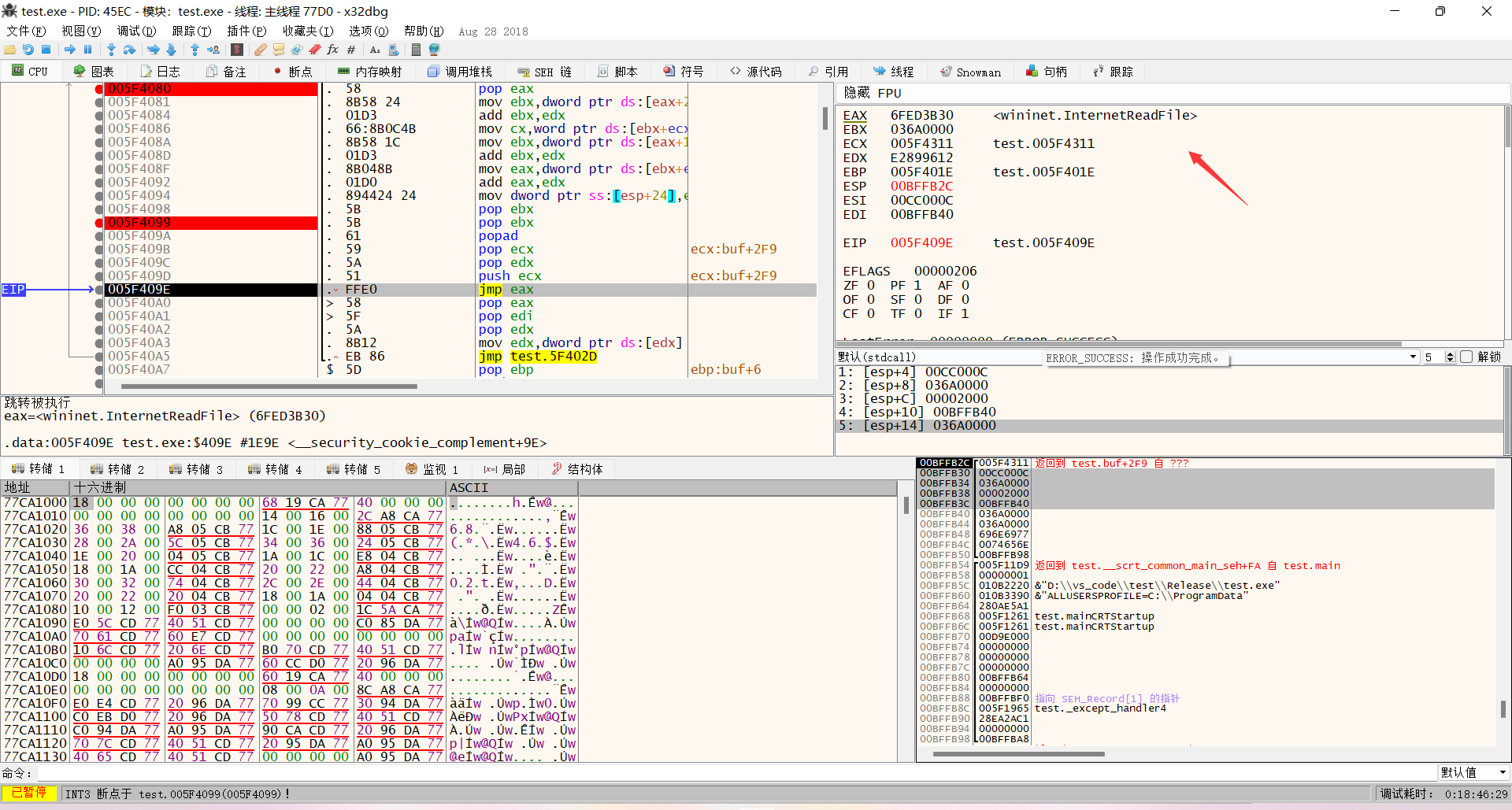Click the 地址 column header in dump

[x=35, y=488]
